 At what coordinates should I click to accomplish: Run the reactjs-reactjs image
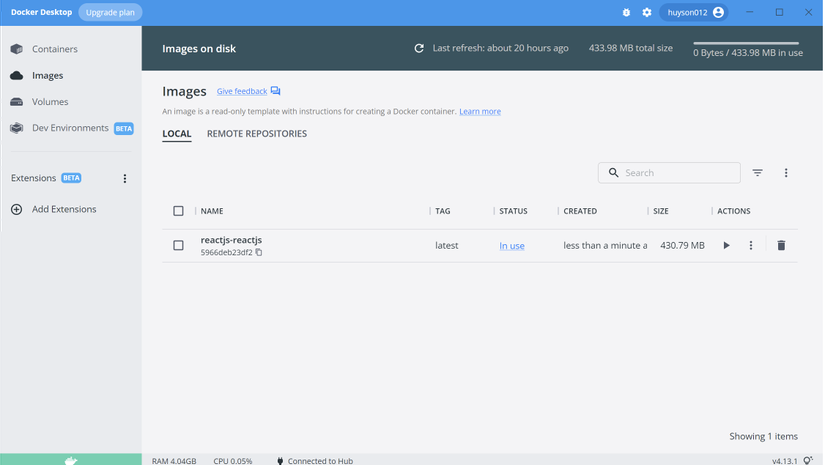726,245
